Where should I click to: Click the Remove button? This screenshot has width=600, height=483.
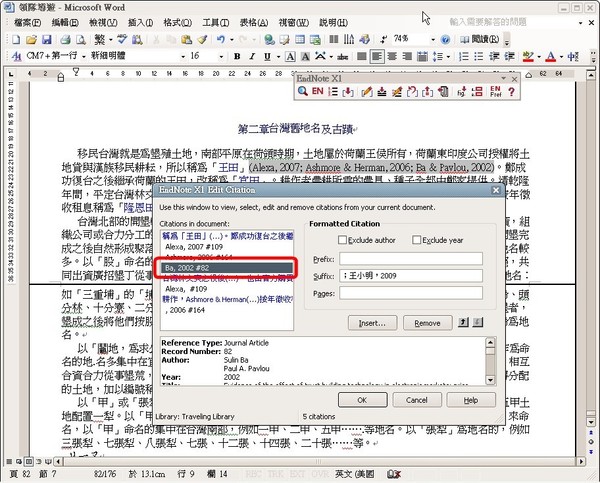[427, 323]
